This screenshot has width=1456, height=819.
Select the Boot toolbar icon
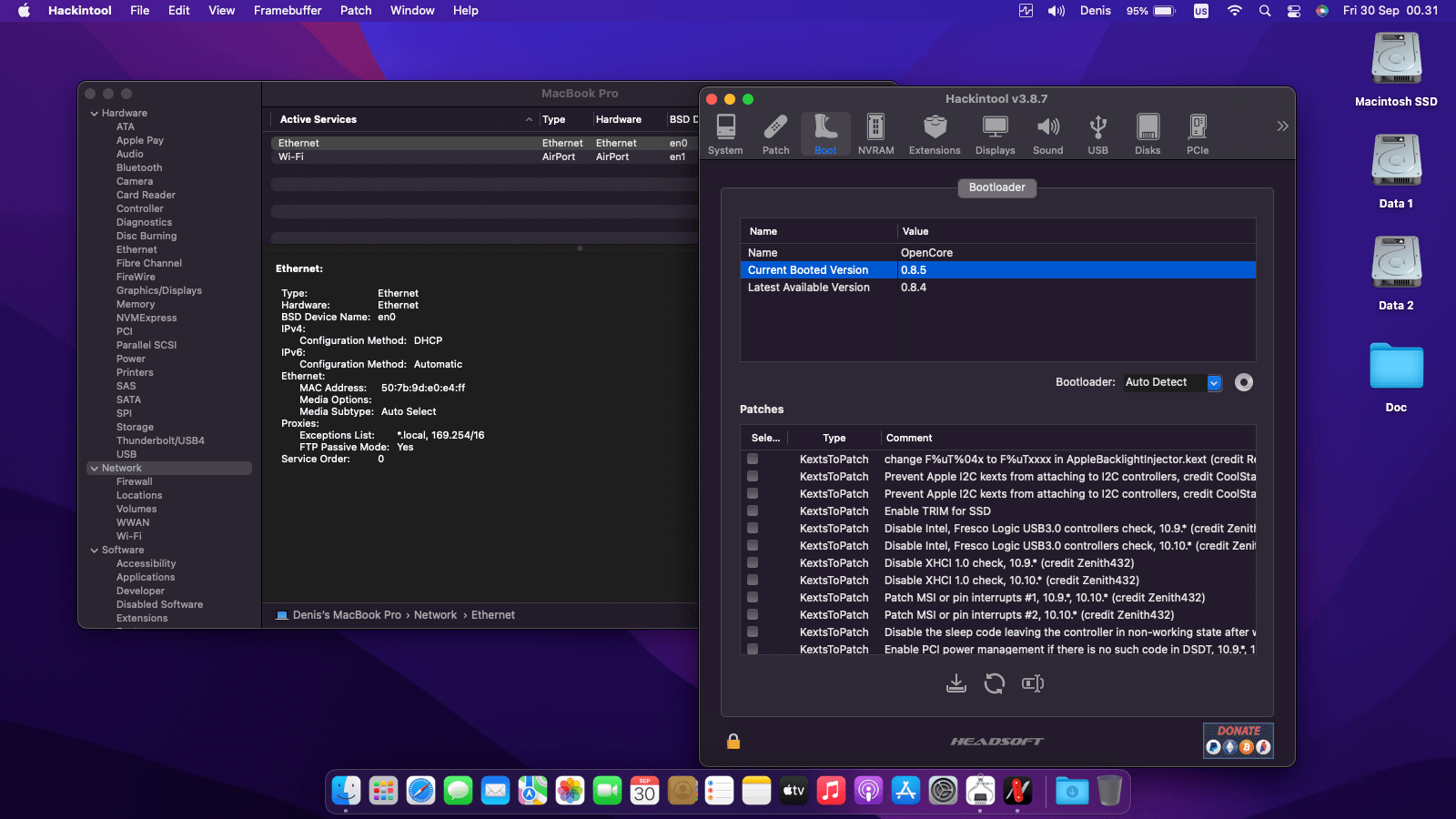pos(825,135)
